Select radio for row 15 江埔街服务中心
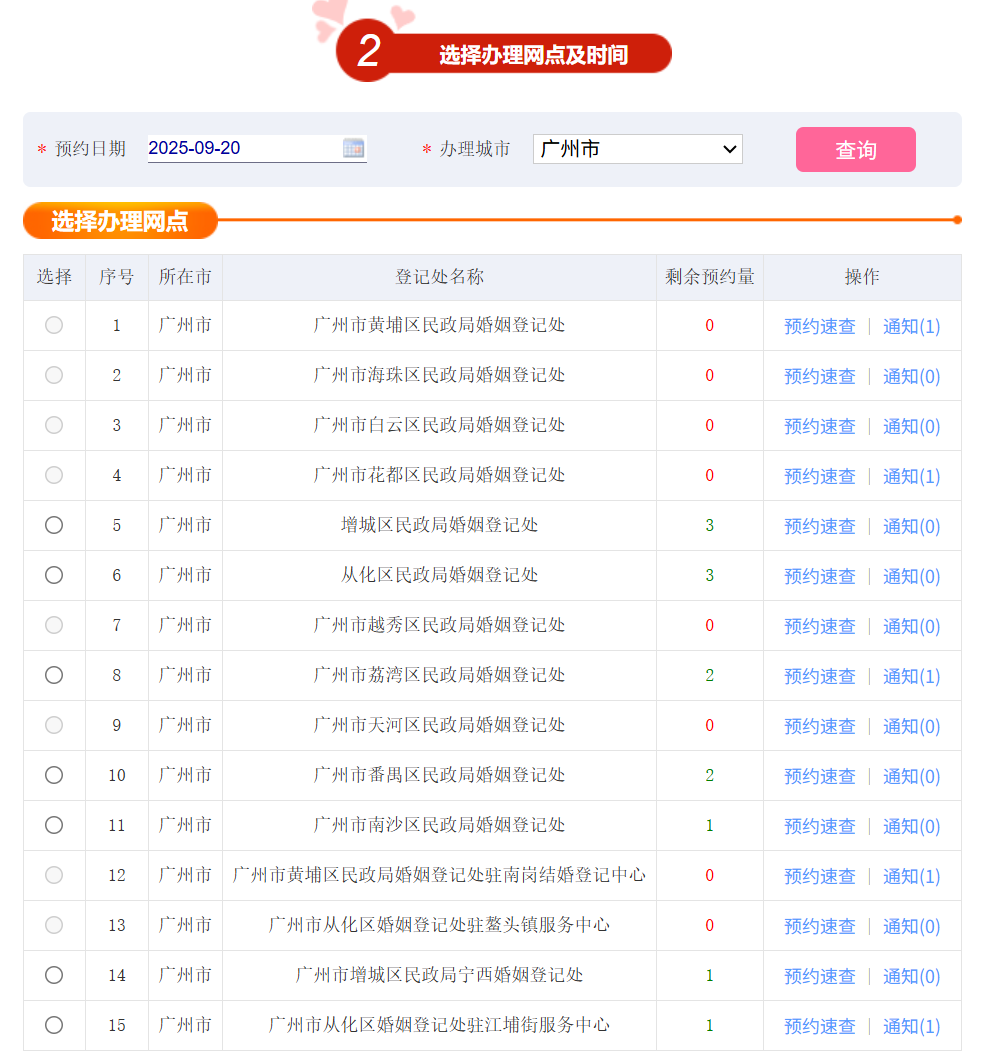This screenshot has height=1059, width=984. click(x=54, y=1025)
